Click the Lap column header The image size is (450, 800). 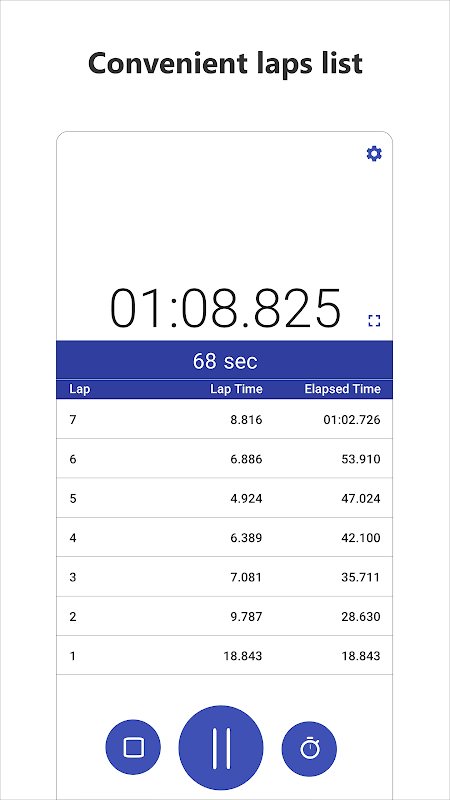click(80, 389)
